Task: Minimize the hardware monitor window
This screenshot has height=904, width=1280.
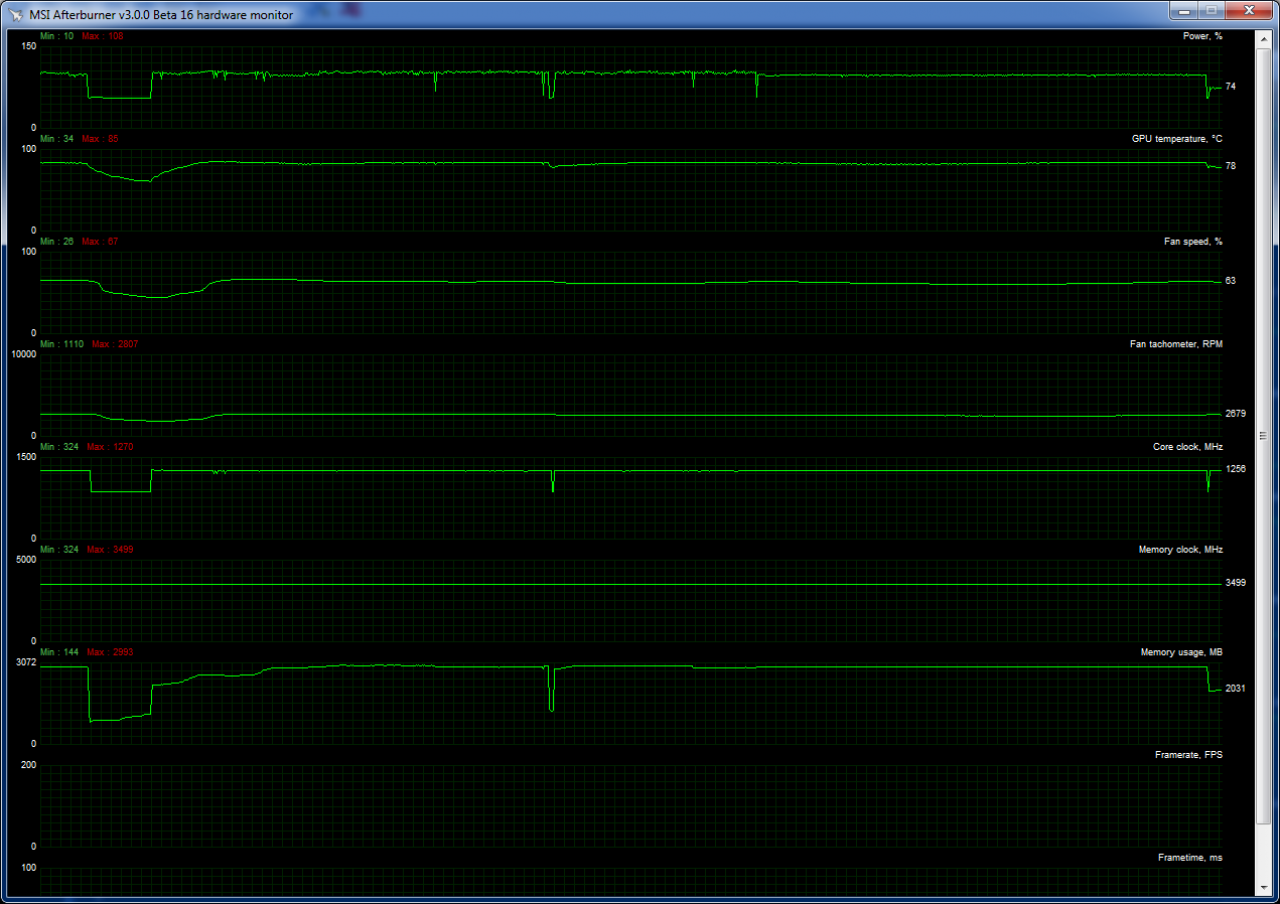Action: click(1184, 10)
